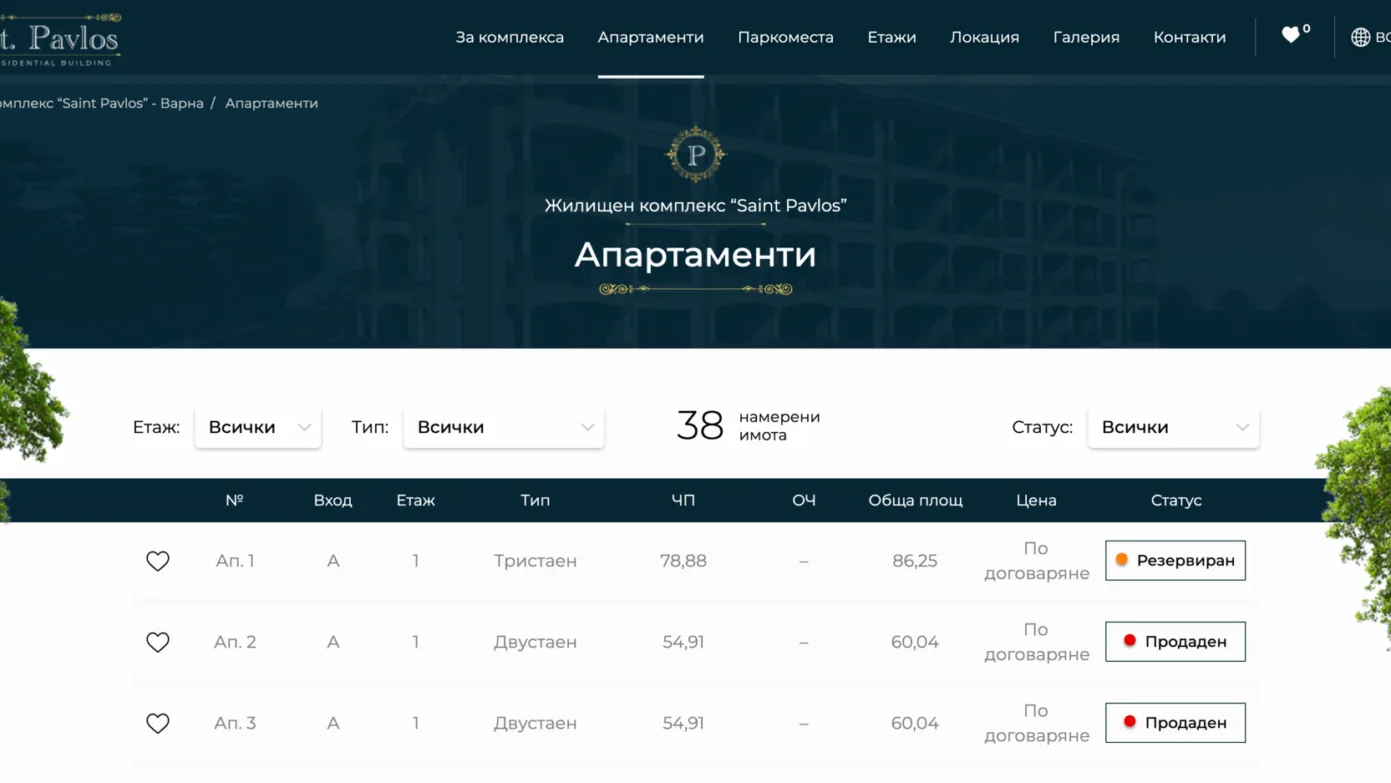Click the Цена column header
This screenshot has width=1391, height=783.
coord(1036,500)
